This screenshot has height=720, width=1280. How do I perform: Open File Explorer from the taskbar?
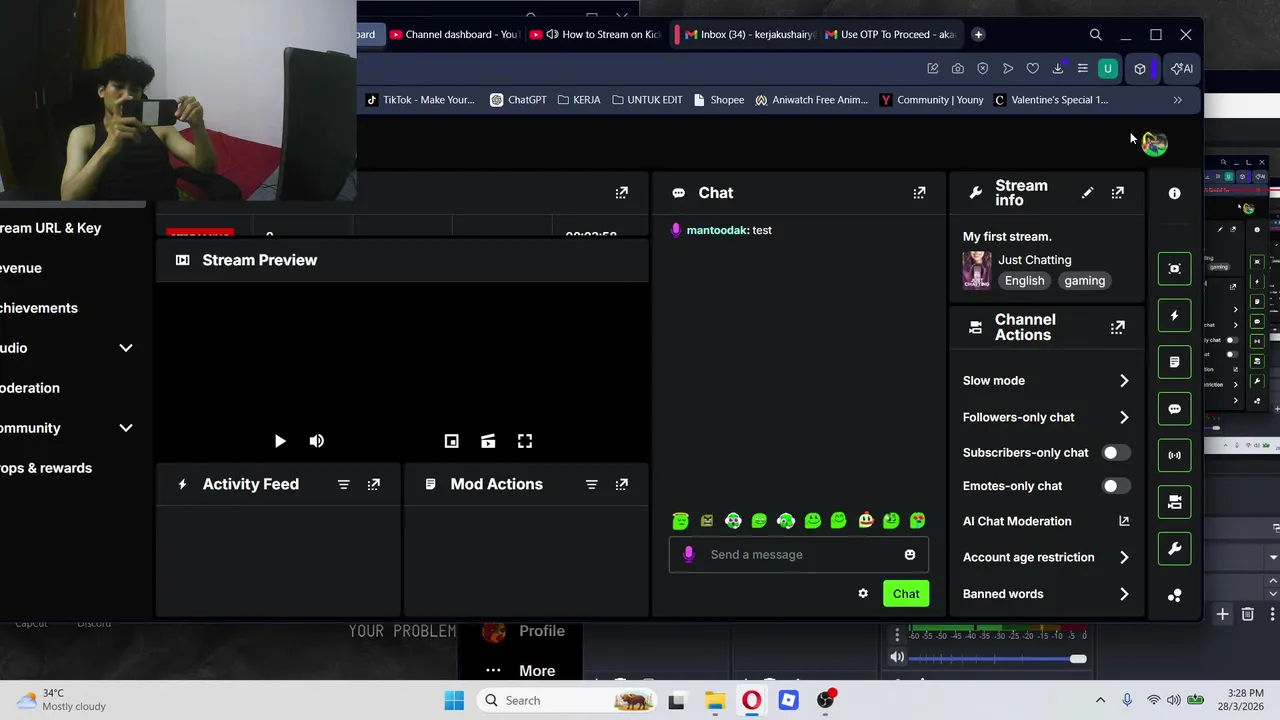pyautogui.click(x=714, y=701)
